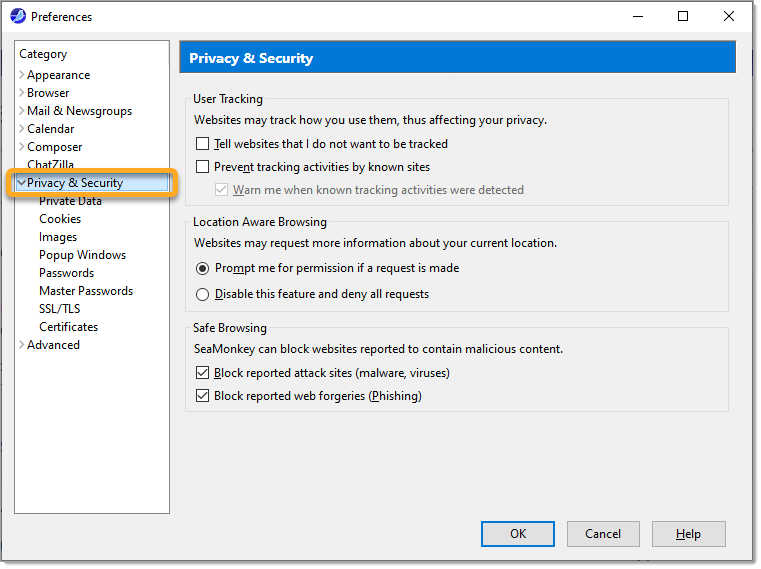Click the SeaMonkey icon in title bar
This screenshot has height=569, width=761.
pos(17,16)
